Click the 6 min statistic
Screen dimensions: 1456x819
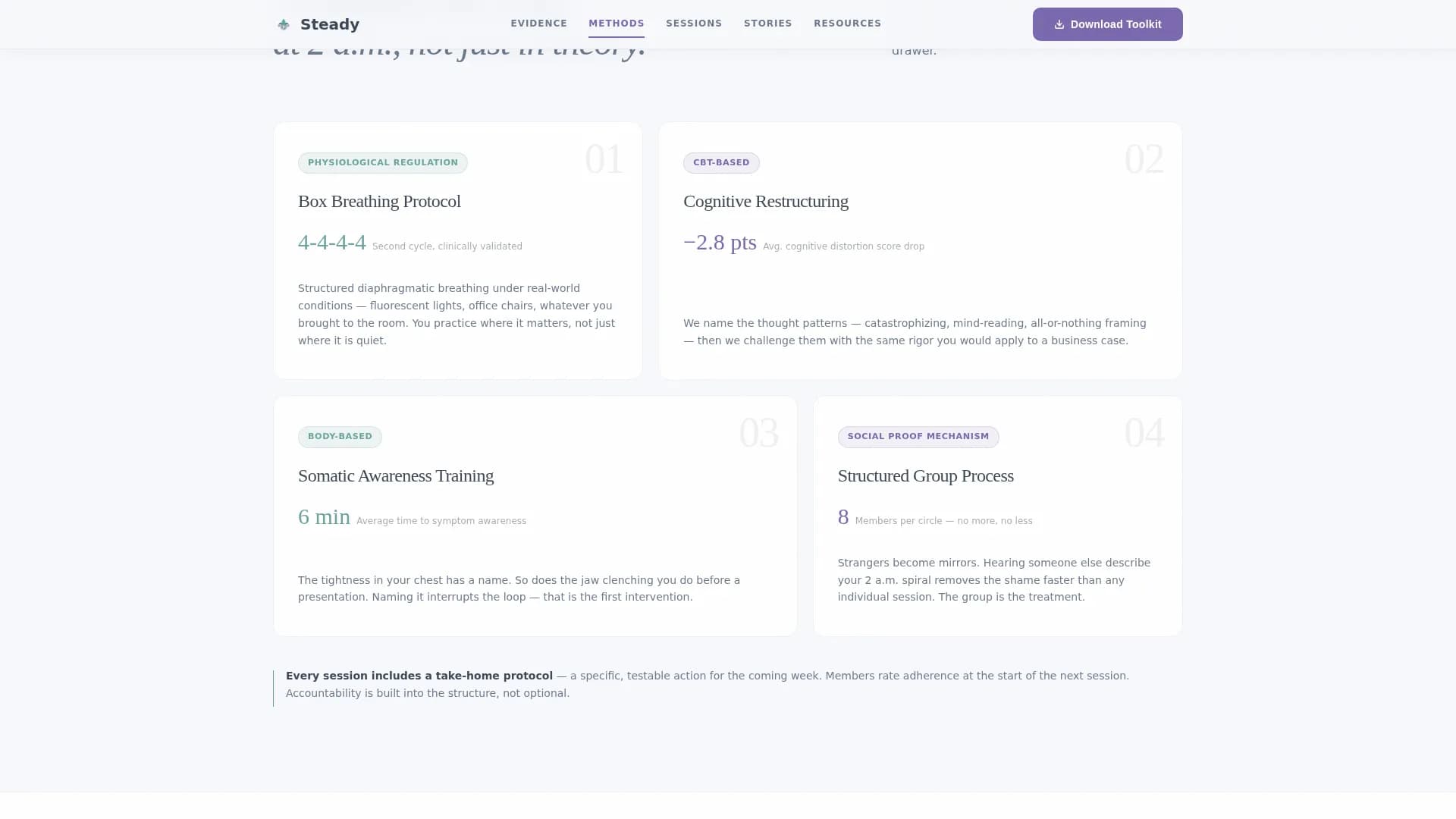tap(324, 517)
